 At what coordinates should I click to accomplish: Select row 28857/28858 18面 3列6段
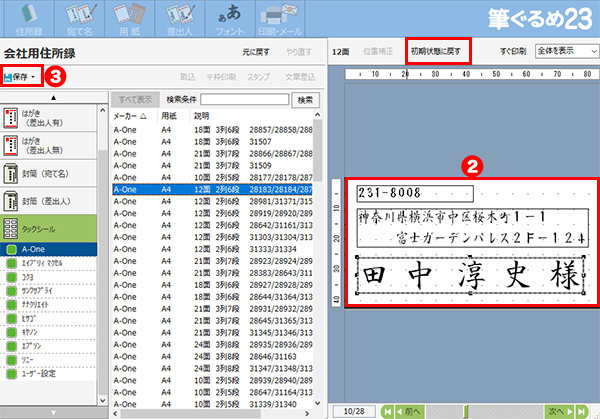coord(212,130)
